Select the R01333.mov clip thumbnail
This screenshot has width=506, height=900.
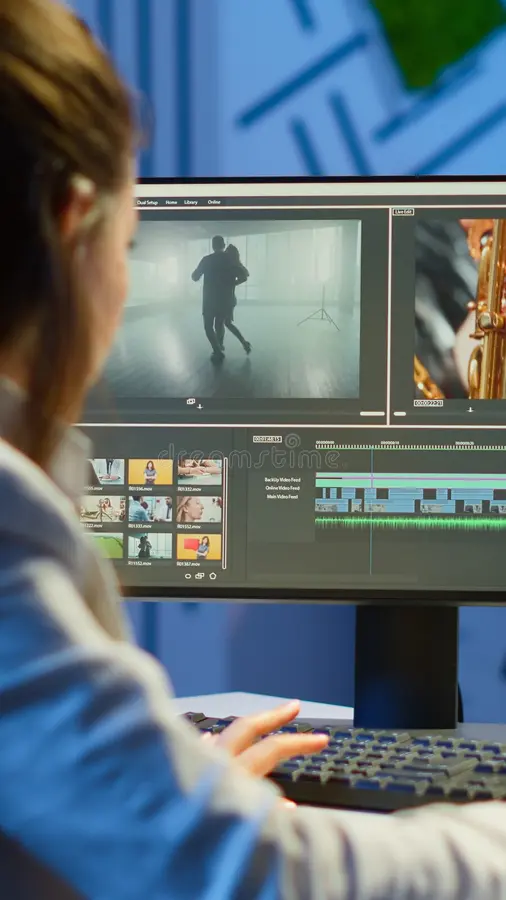tap(150, 509)
